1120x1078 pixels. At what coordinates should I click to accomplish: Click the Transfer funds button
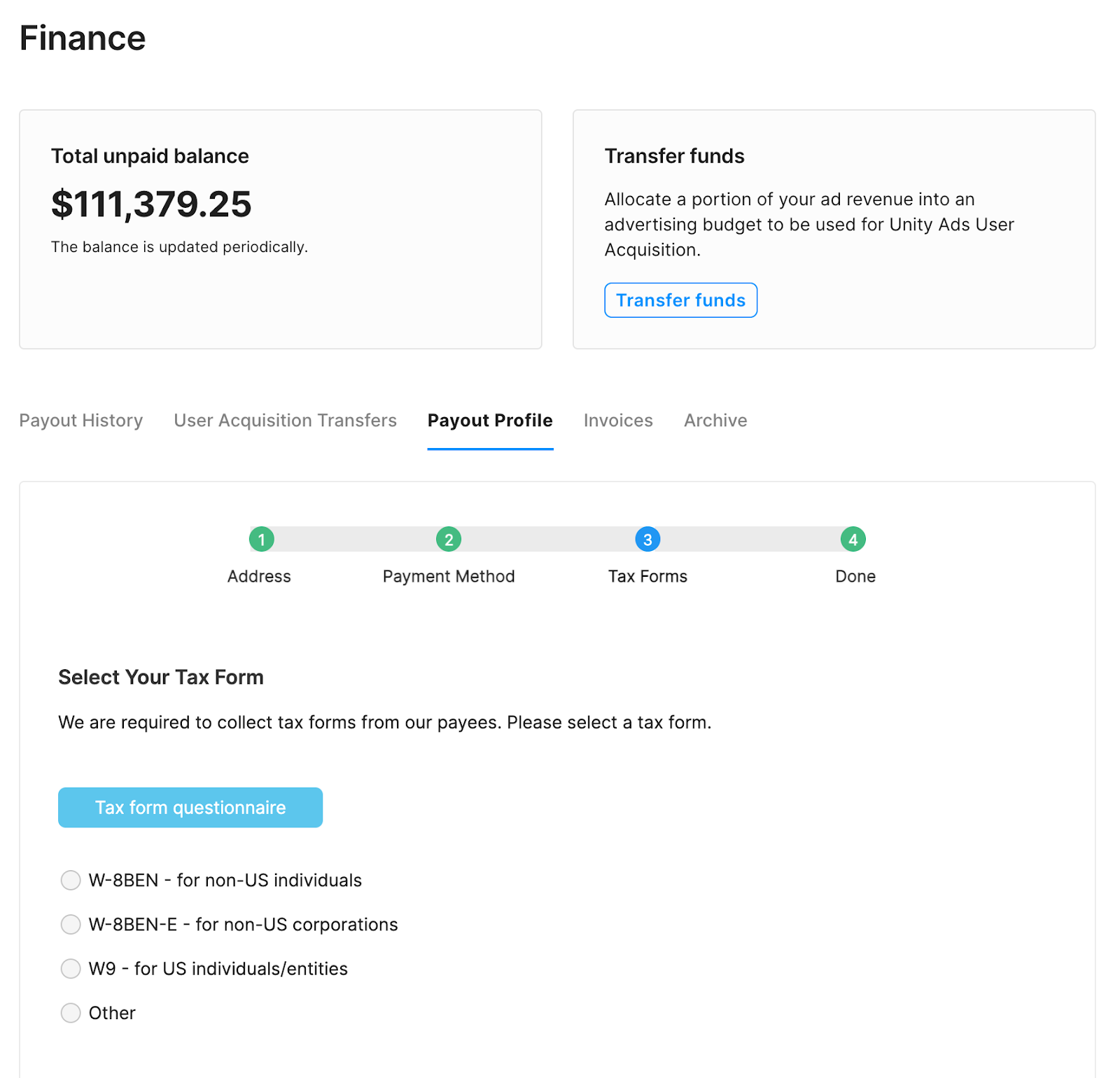click(x=680, y=300)
